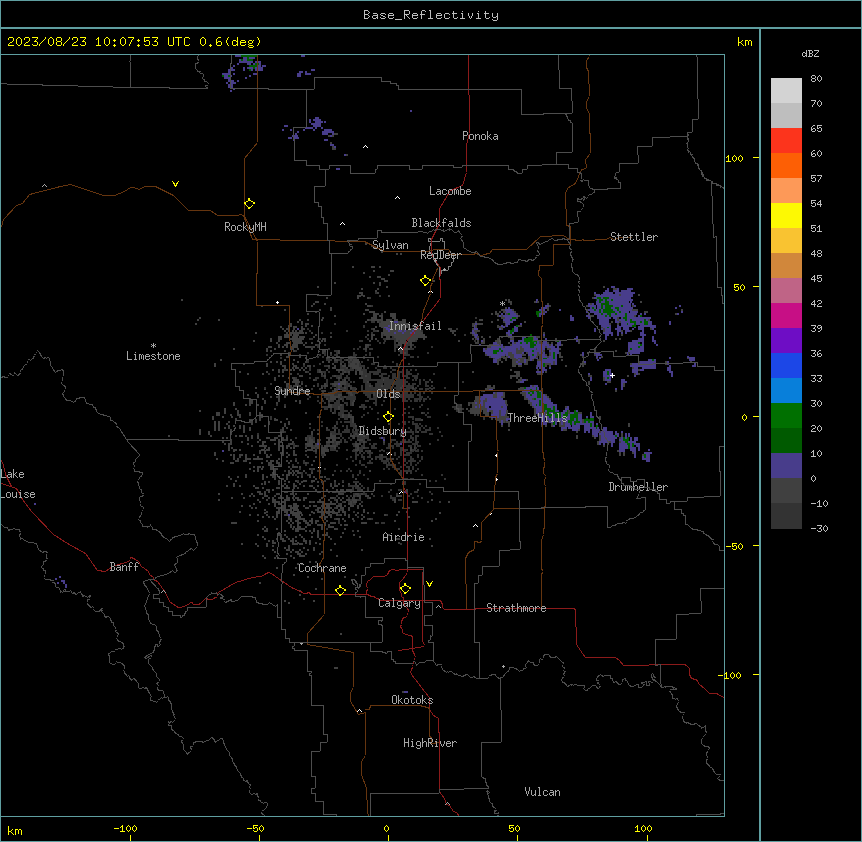862x842 pixels.
Task: Click the 80 value in the dBZ legend
Action: click(x=816, y=79)
